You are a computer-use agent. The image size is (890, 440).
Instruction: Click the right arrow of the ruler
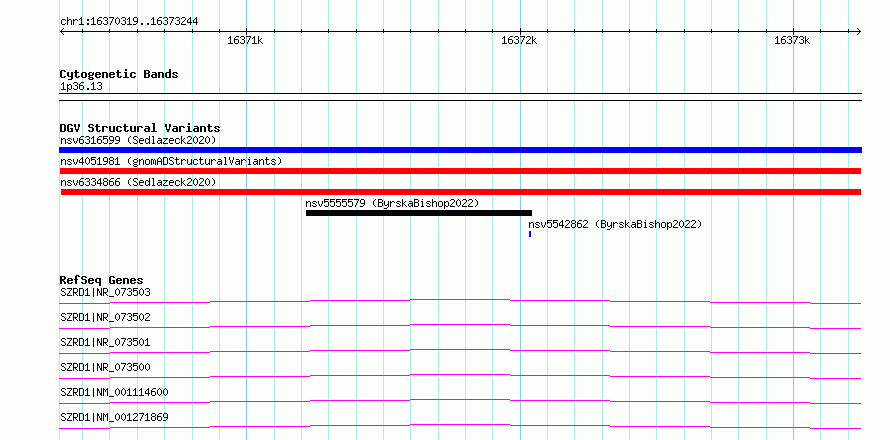pos(859,31)
